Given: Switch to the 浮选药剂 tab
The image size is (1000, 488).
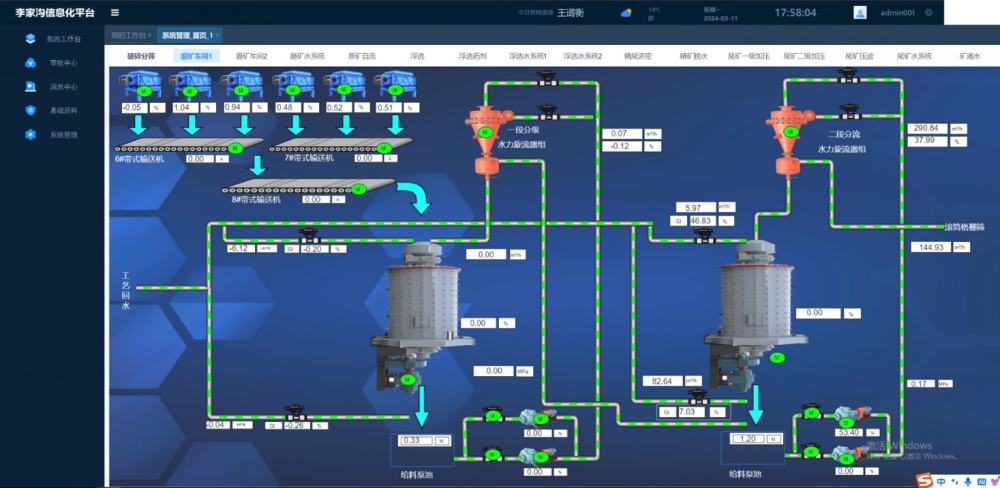Looking at the screenshot, I should click(x=472, y=57).
